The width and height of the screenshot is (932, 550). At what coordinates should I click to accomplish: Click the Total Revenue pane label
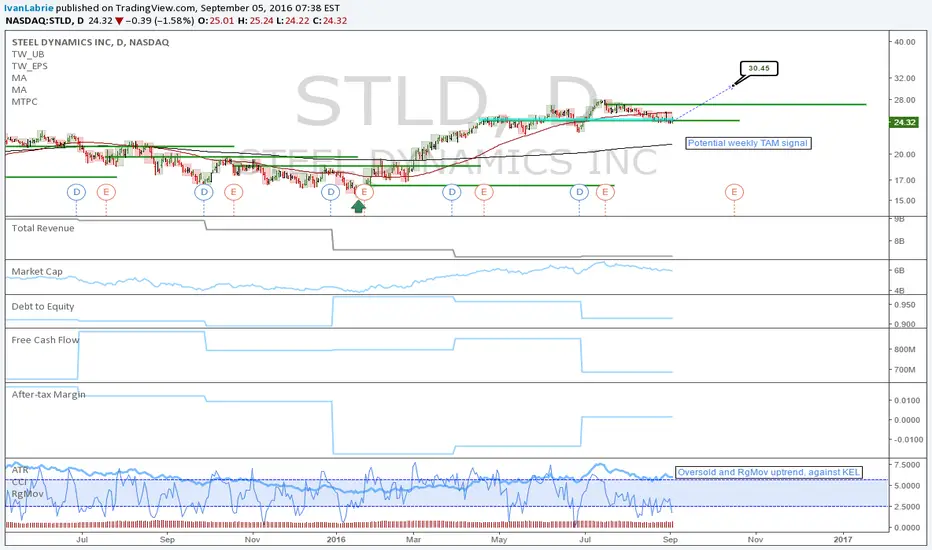[43, 228]
